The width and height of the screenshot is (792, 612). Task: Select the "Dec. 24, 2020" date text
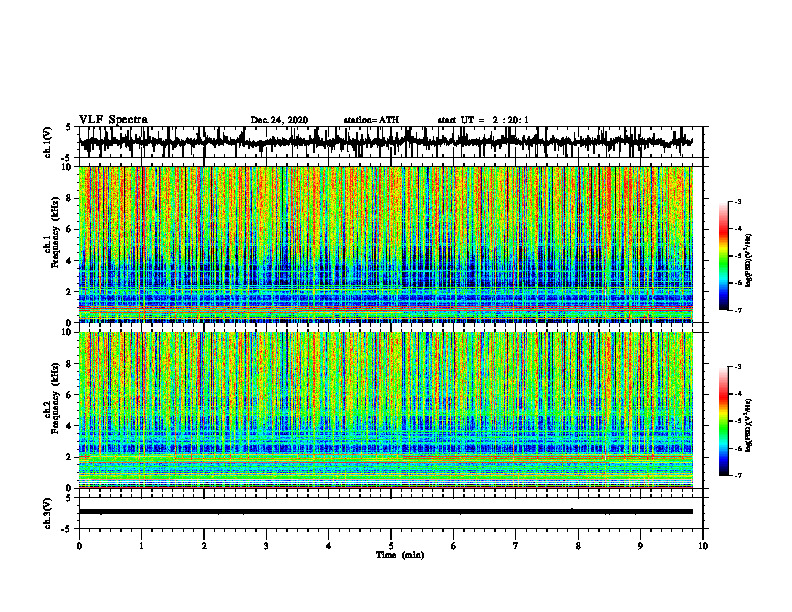pos(279,120)
